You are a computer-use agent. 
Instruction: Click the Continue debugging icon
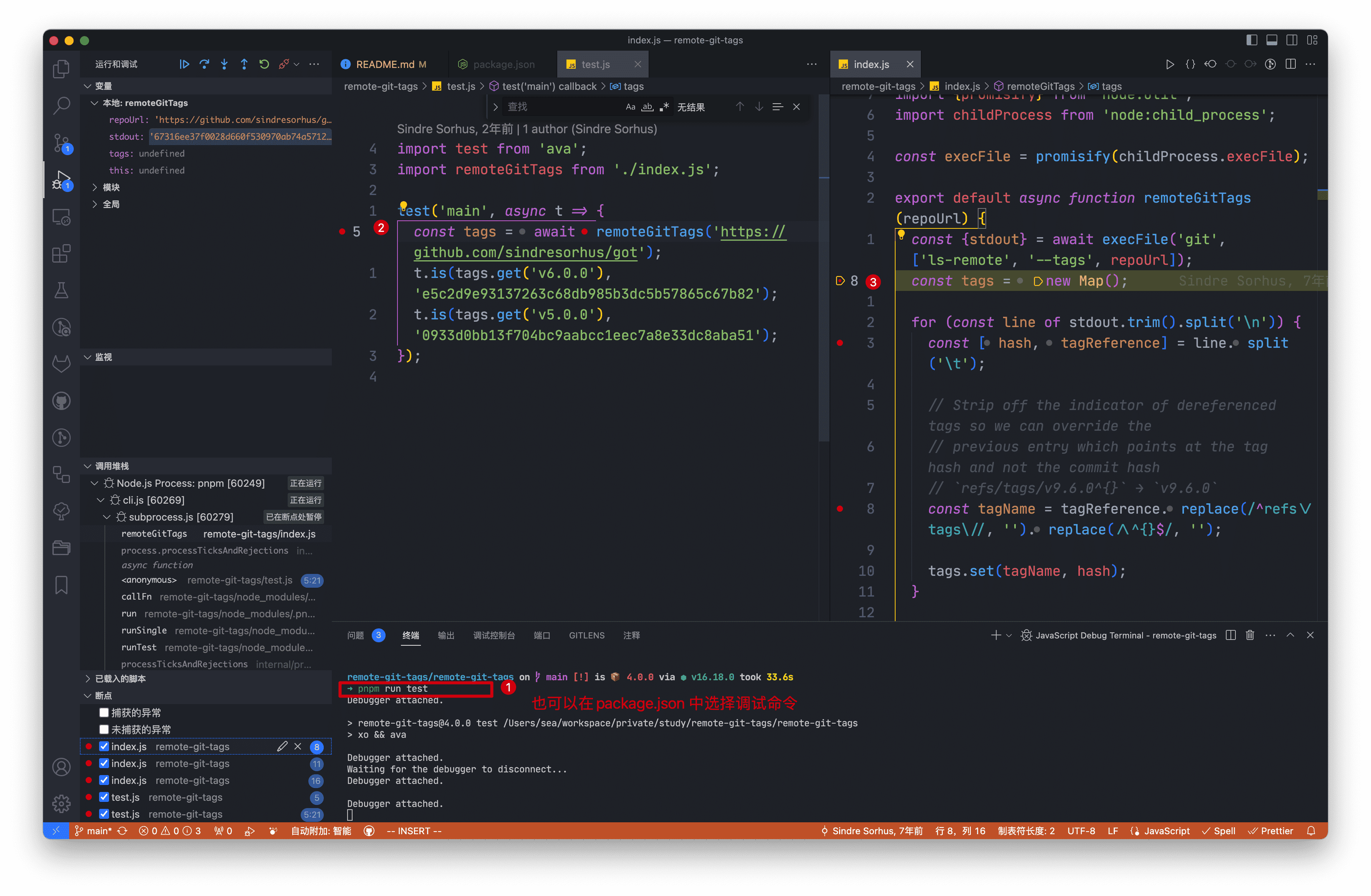184,64
